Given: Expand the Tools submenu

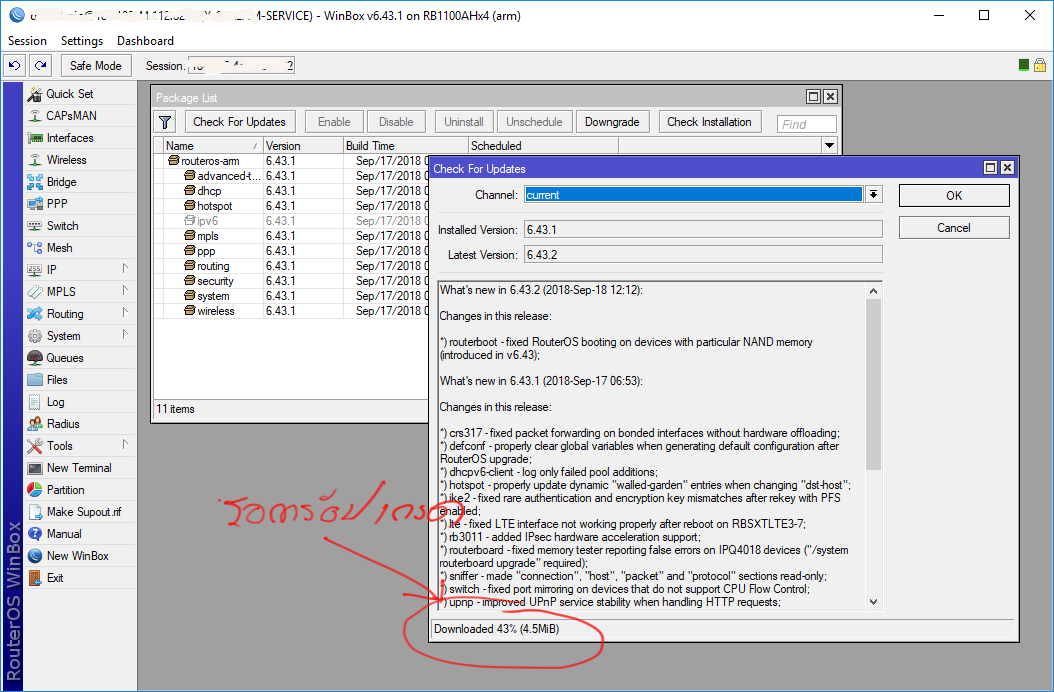Looking at the screenshot, I should click(x=125, y=445).
